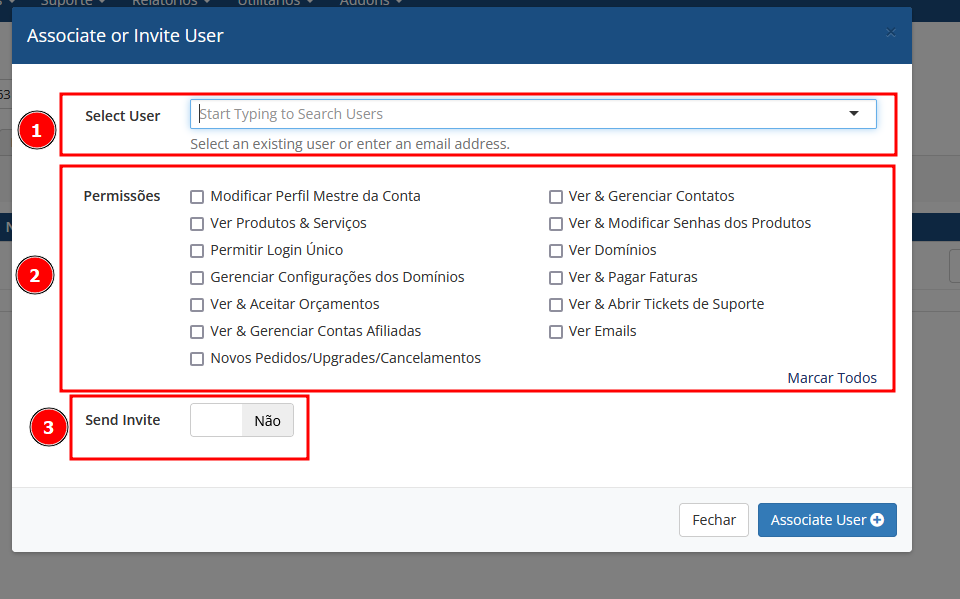The image size is (960, 599).
Task: Open the Utilitários menu behind the dialog
Action: (275, 3)
